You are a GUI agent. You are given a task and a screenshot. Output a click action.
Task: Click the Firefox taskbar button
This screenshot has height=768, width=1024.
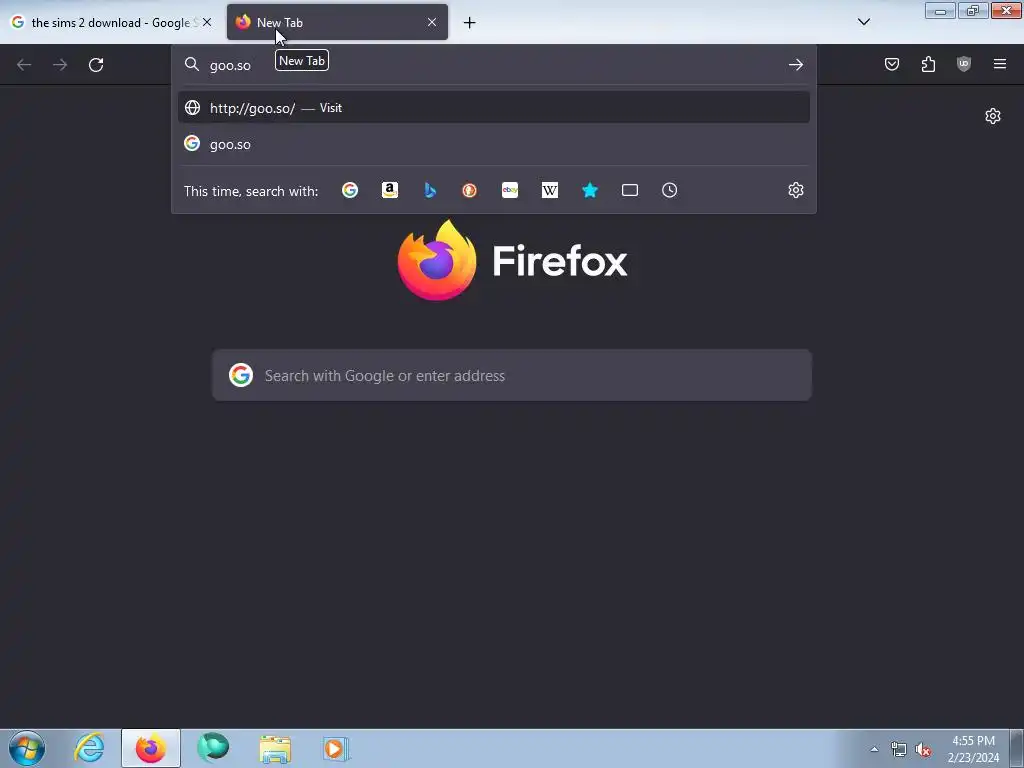click(151, 748)
